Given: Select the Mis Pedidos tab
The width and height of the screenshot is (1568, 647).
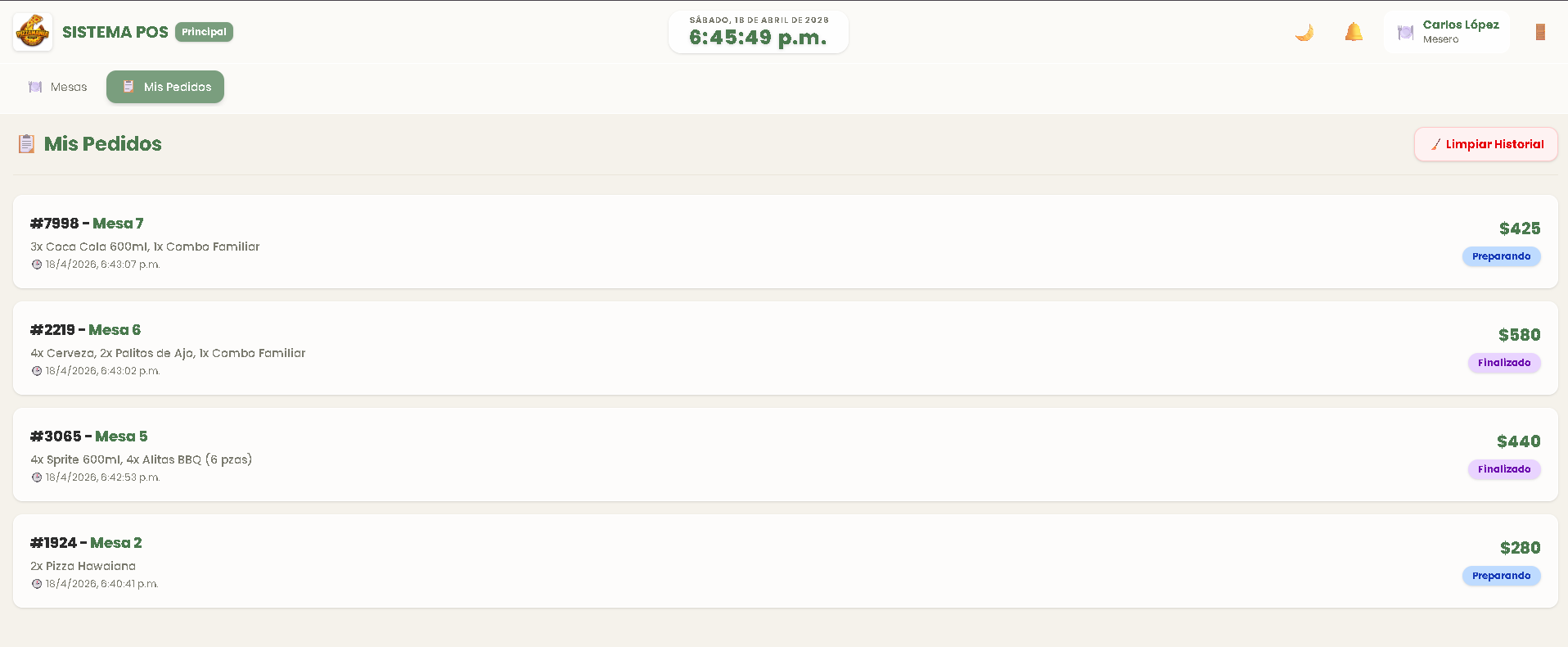Looking at the screenshot, I should pos(165,87).
